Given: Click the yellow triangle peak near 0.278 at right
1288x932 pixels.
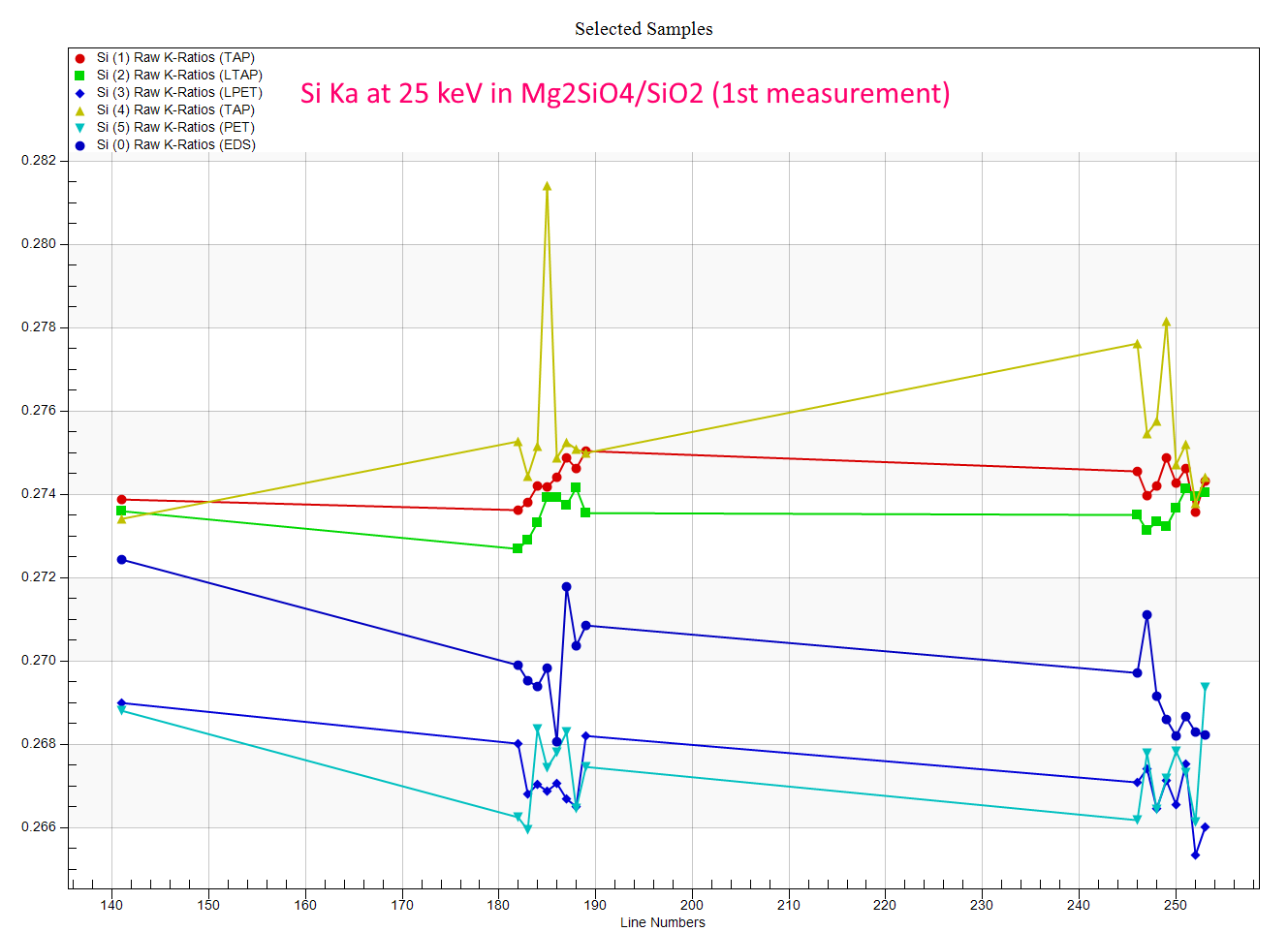Looking at the screenshot, I should (x=1166, y=322).
